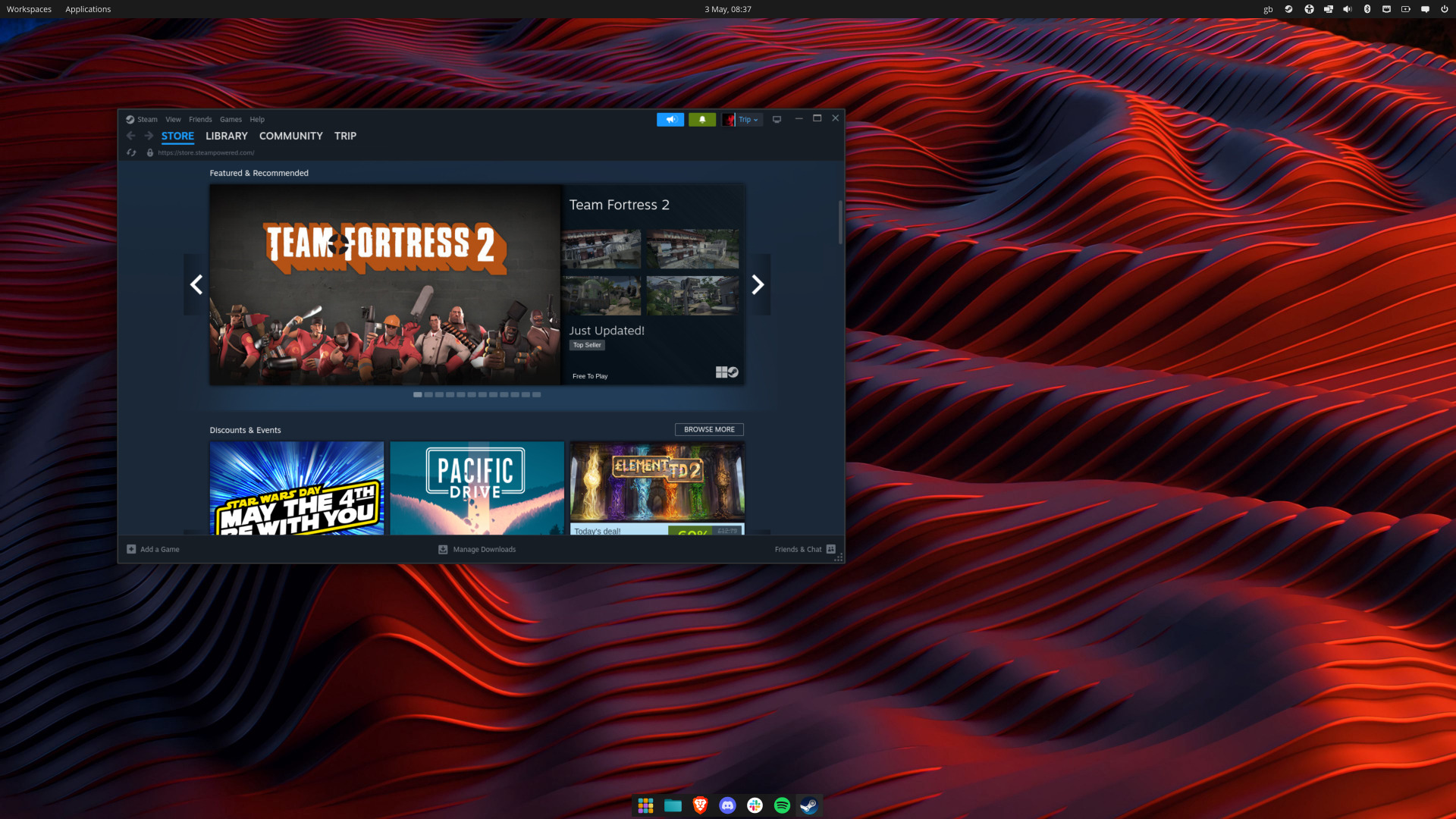Click the Steam tray icon in top panel
The image size is (1456, 819).
tap(1288, 9)
